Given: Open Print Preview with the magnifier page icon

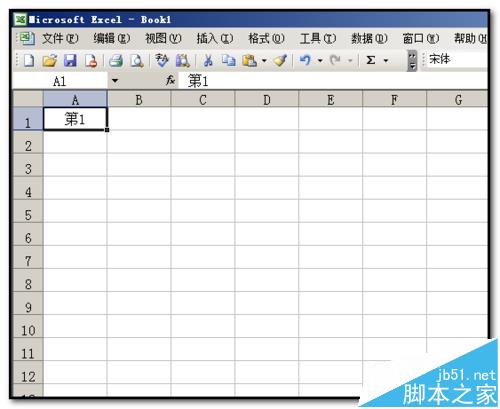Looking at the screenshot, I should [x=137, y=61].
